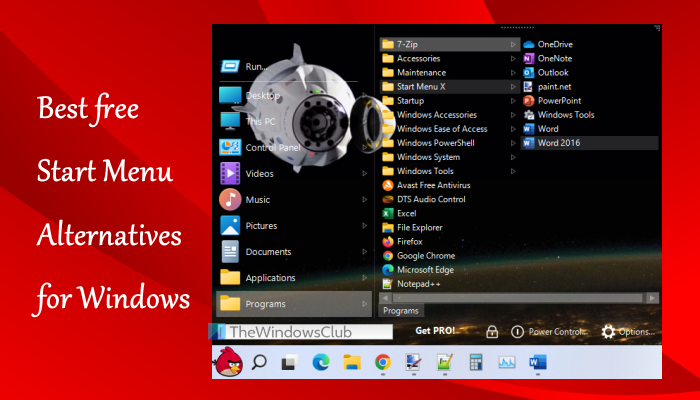
Task: Click the File Explorer icon in Programs list
Action: point(388,228)
